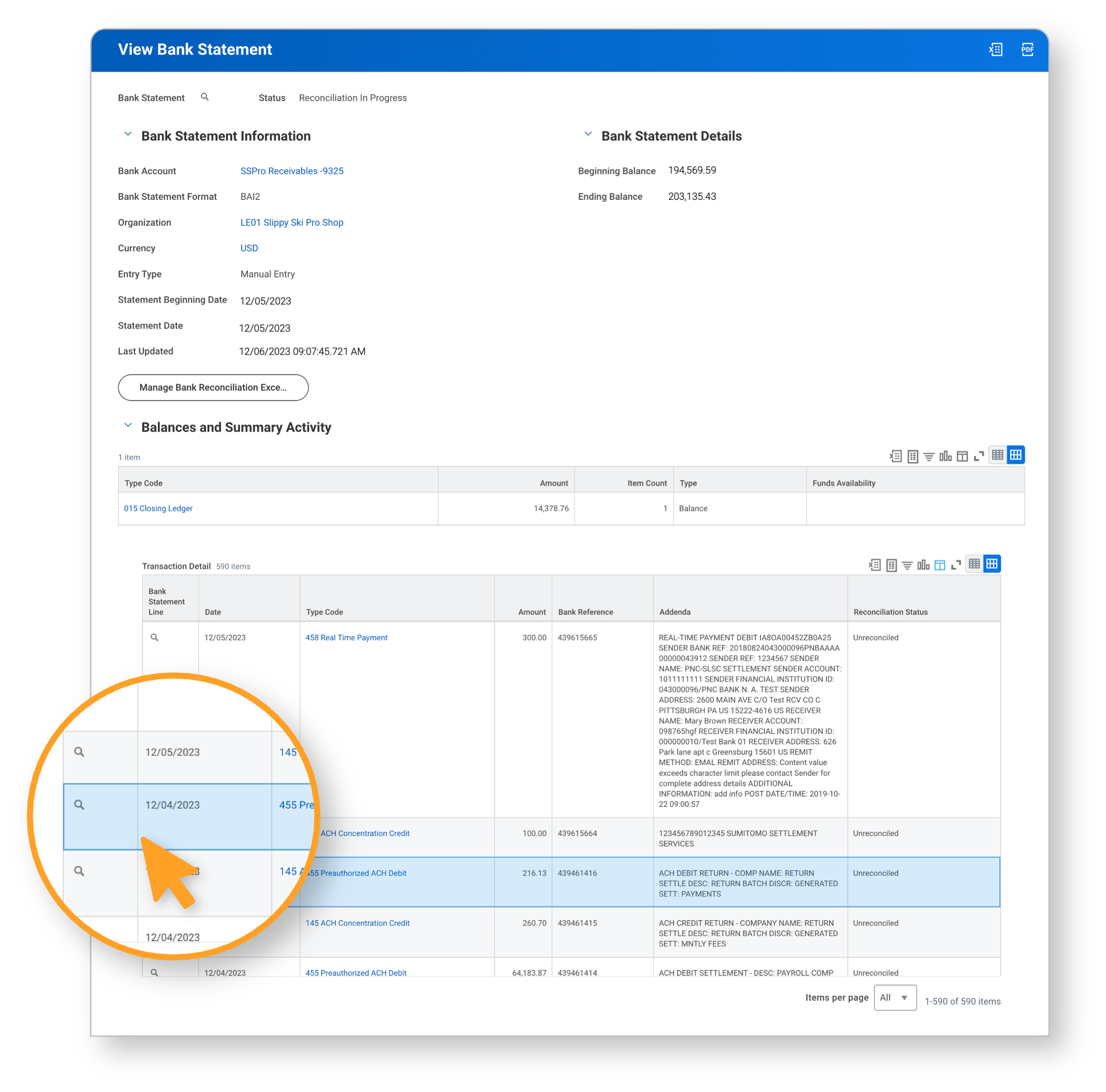Open 145 ACH Concentration Credit for 260.70 row
The width and height of the screenshot is (1106, 1092).
[x=357, y=923]
